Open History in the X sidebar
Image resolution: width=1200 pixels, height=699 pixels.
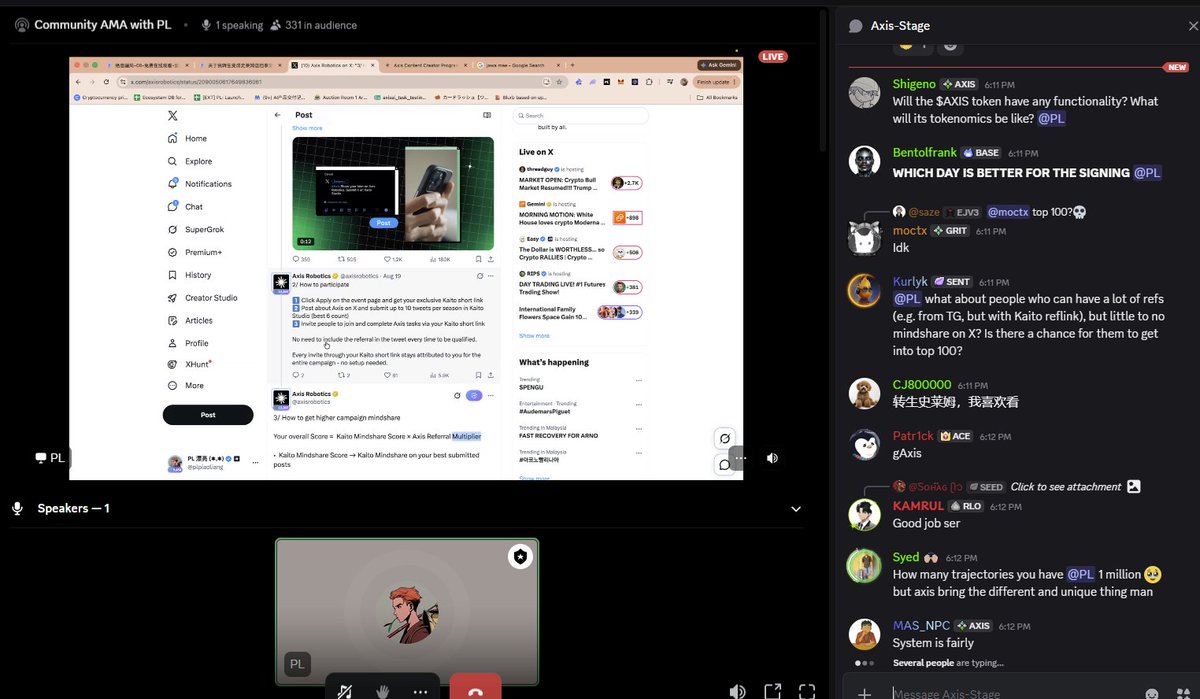[189, 275]
